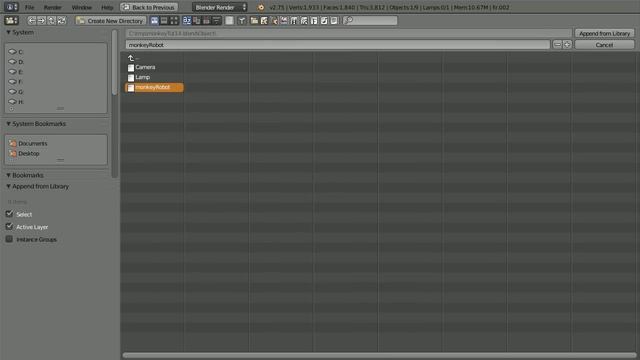Select the Lamp object entry
Viewport: 640px width, 360px height.
click(x=139, y=77)
